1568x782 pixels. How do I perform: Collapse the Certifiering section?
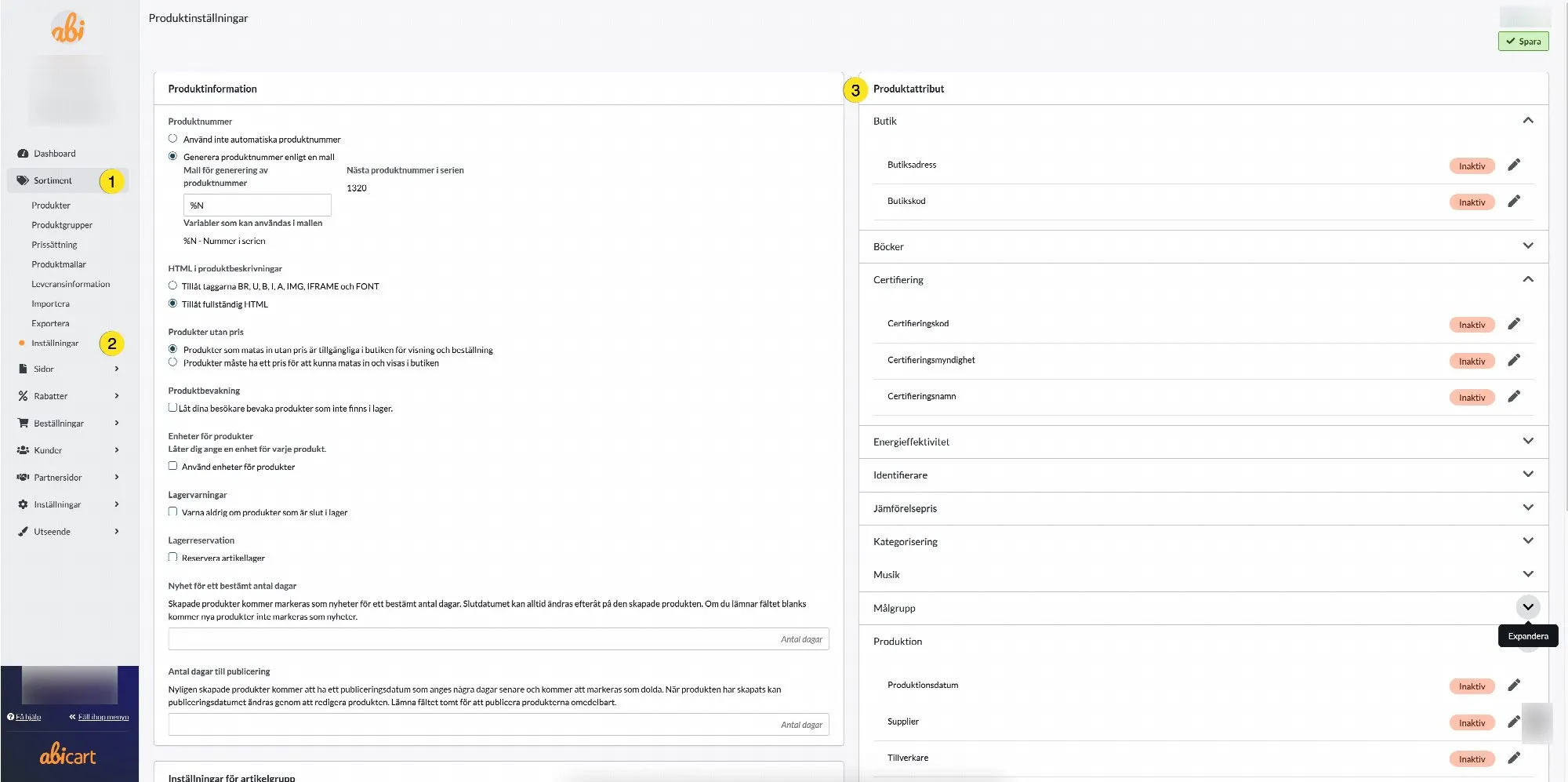tap(1528, 279)
